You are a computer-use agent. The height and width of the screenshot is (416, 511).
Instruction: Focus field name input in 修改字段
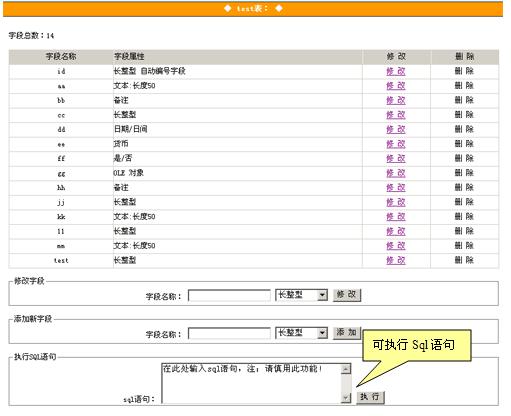click(x=229, y=295)
